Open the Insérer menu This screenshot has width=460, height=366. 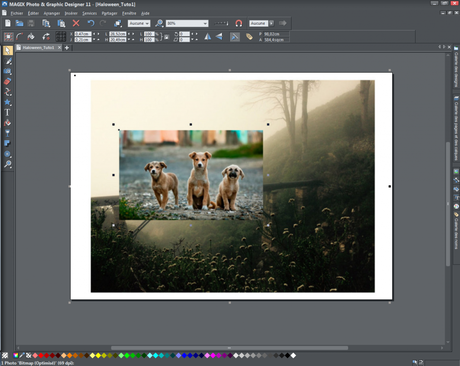(x=71, y=13)
